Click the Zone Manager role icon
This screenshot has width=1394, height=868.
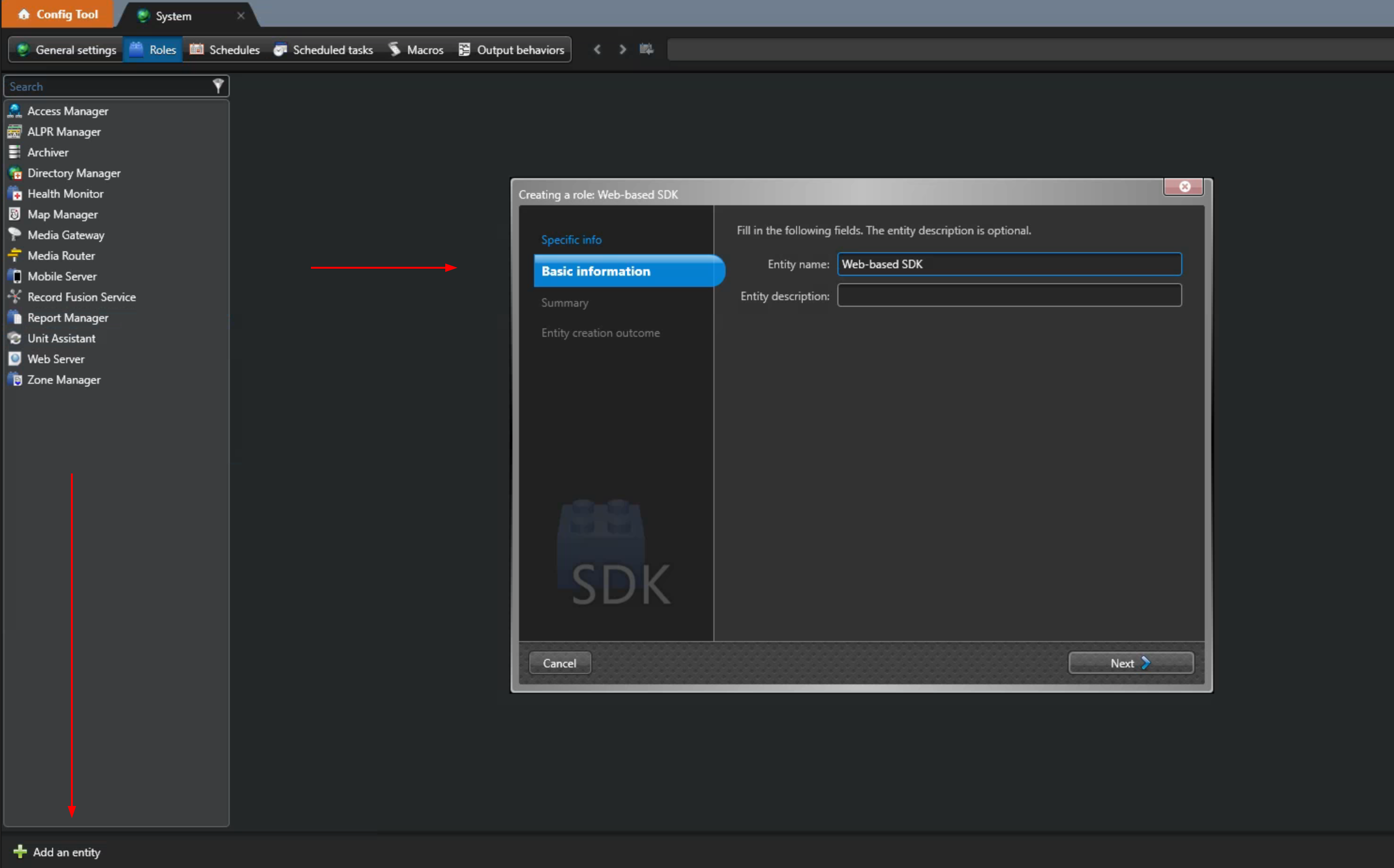15,380
